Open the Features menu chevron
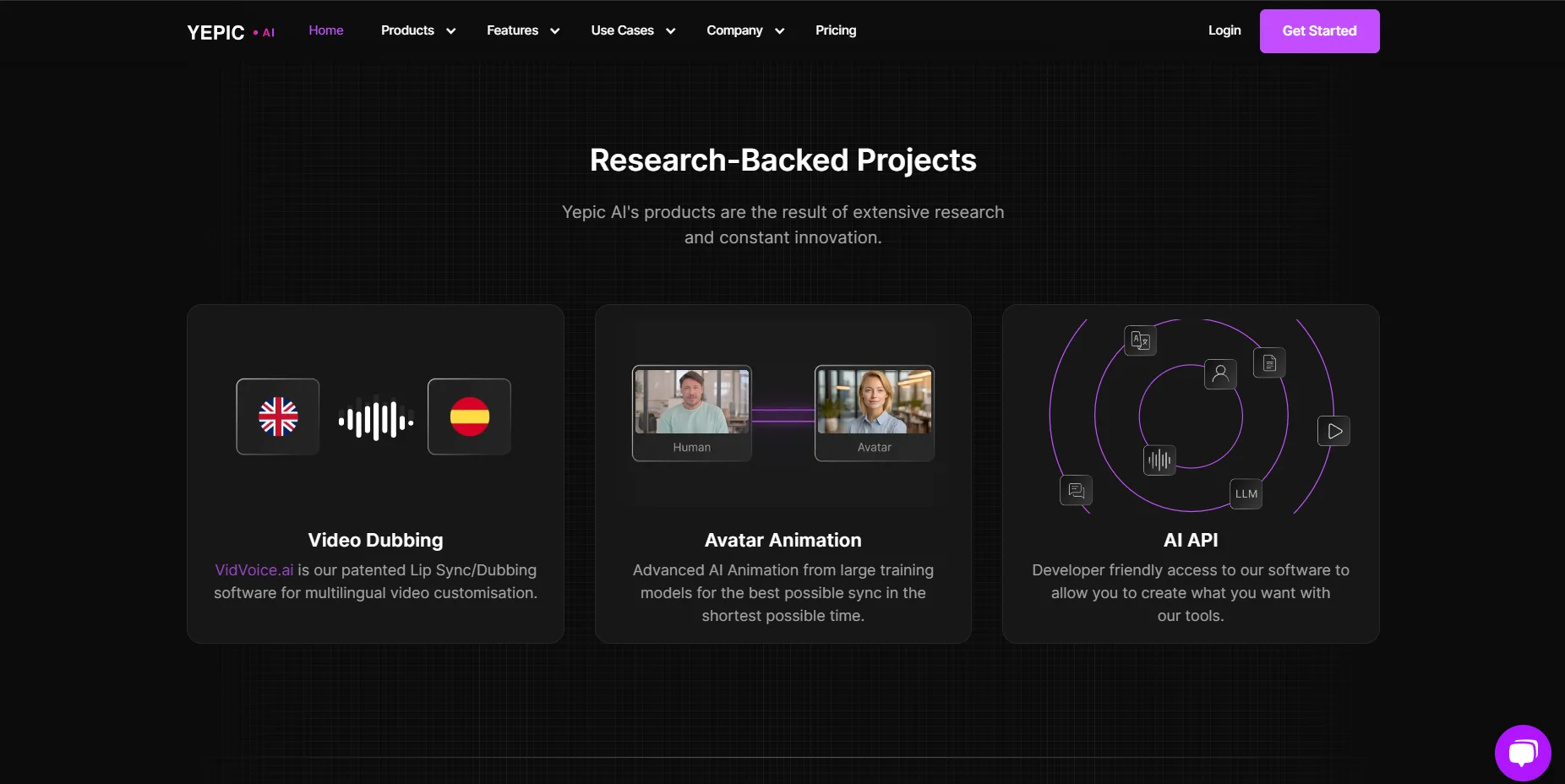The height and width of the screenshot is (784, 1565). tap(555, 31)
